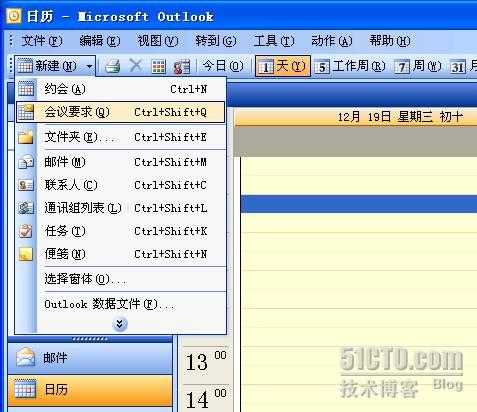Choose 会议要求(Q) menu entry
The height and width of the screenshot is (412, 477).
point(121,112)
